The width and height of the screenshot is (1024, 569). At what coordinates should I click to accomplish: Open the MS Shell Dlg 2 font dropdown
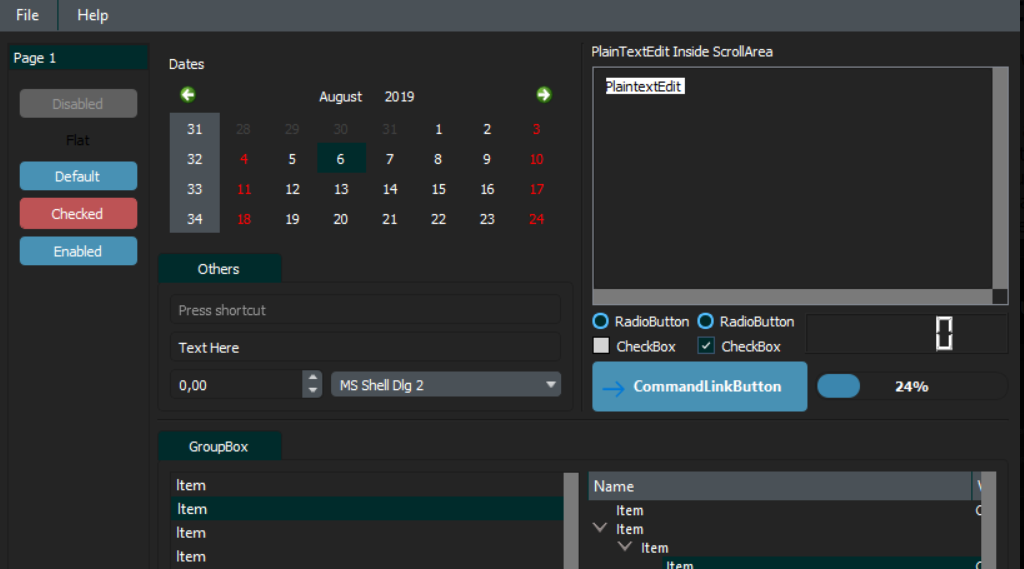[x=445, y=385]
